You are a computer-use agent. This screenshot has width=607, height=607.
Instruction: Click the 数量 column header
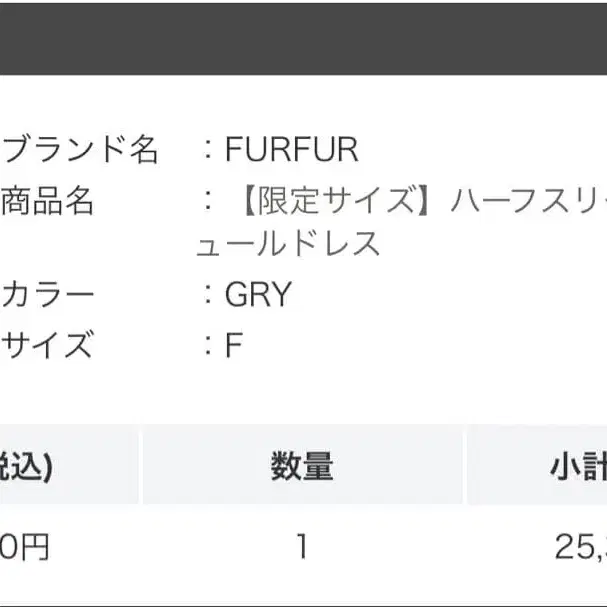302,466
